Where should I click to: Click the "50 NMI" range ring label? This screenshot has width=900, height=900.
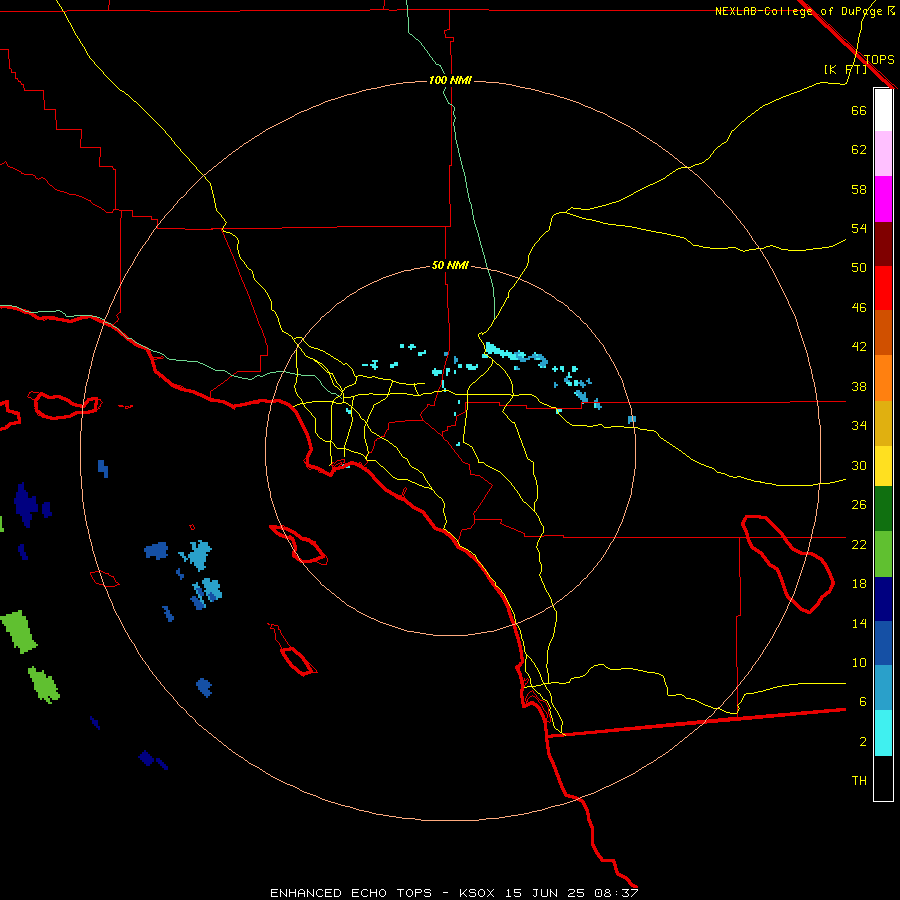tap(450, 265)
